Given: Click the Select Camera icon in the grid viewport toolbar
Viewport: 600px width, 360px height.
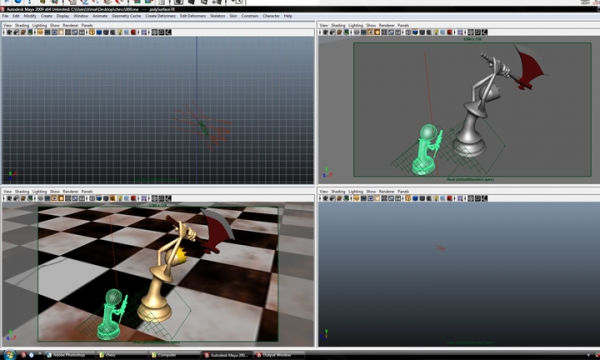Looking at the screenshot, I should [x=9, y=32].
